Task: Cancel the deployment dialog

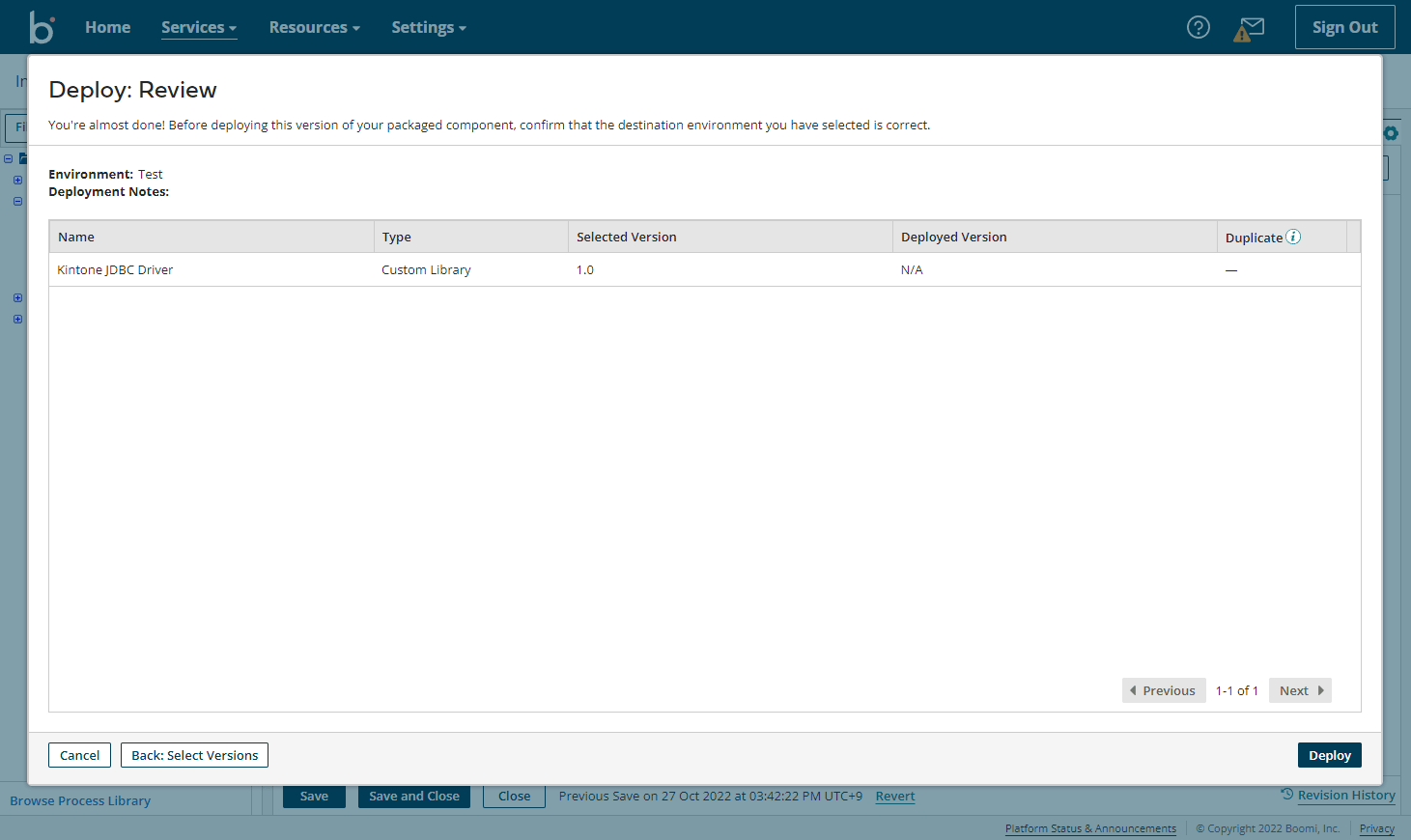Action: click(x=79, y=755)
